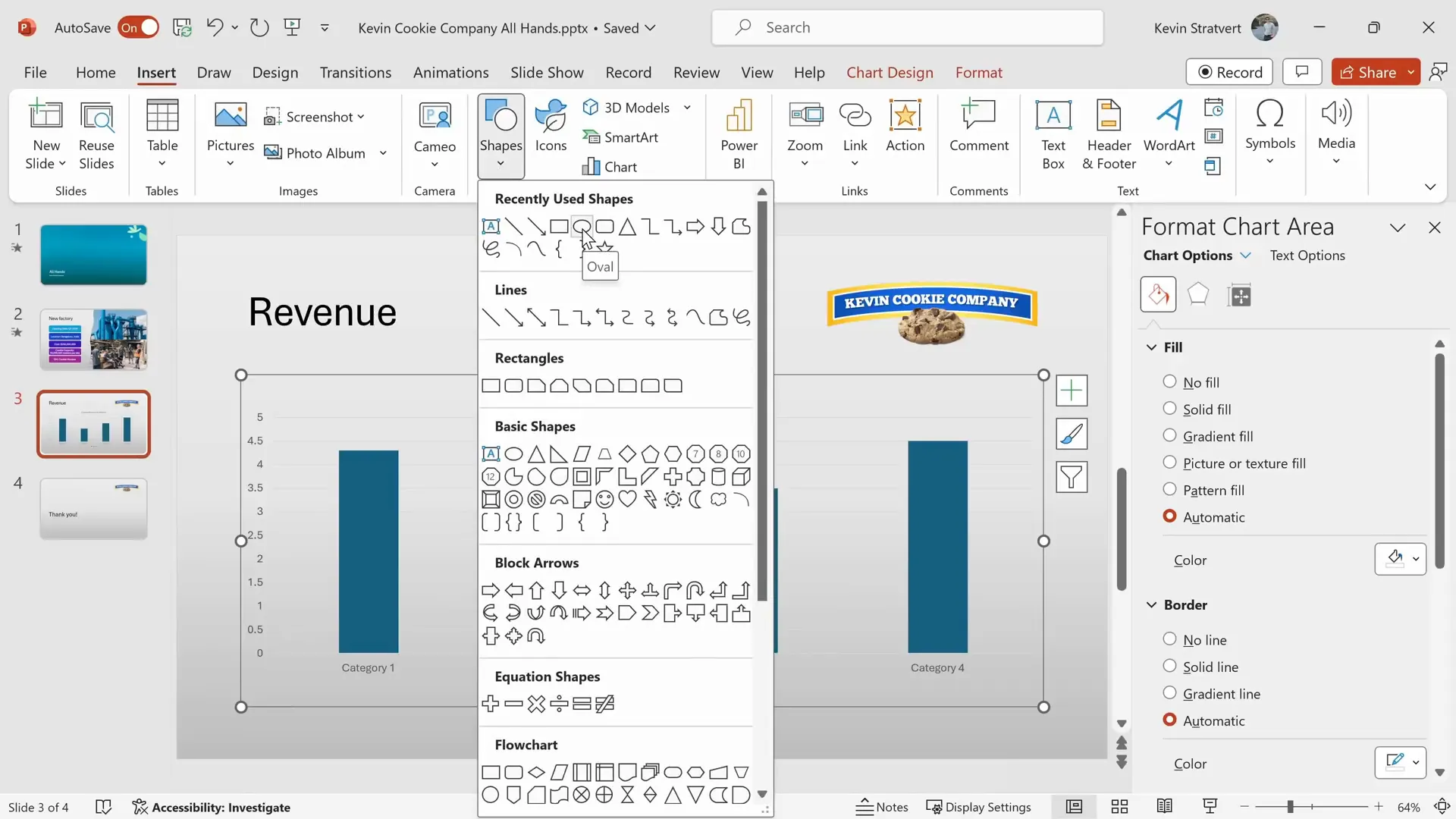The width and height of the screenshot is (1456, 819).
Task: Open the Icons gallery in ribbon
Action: click(x=551, y=126)
